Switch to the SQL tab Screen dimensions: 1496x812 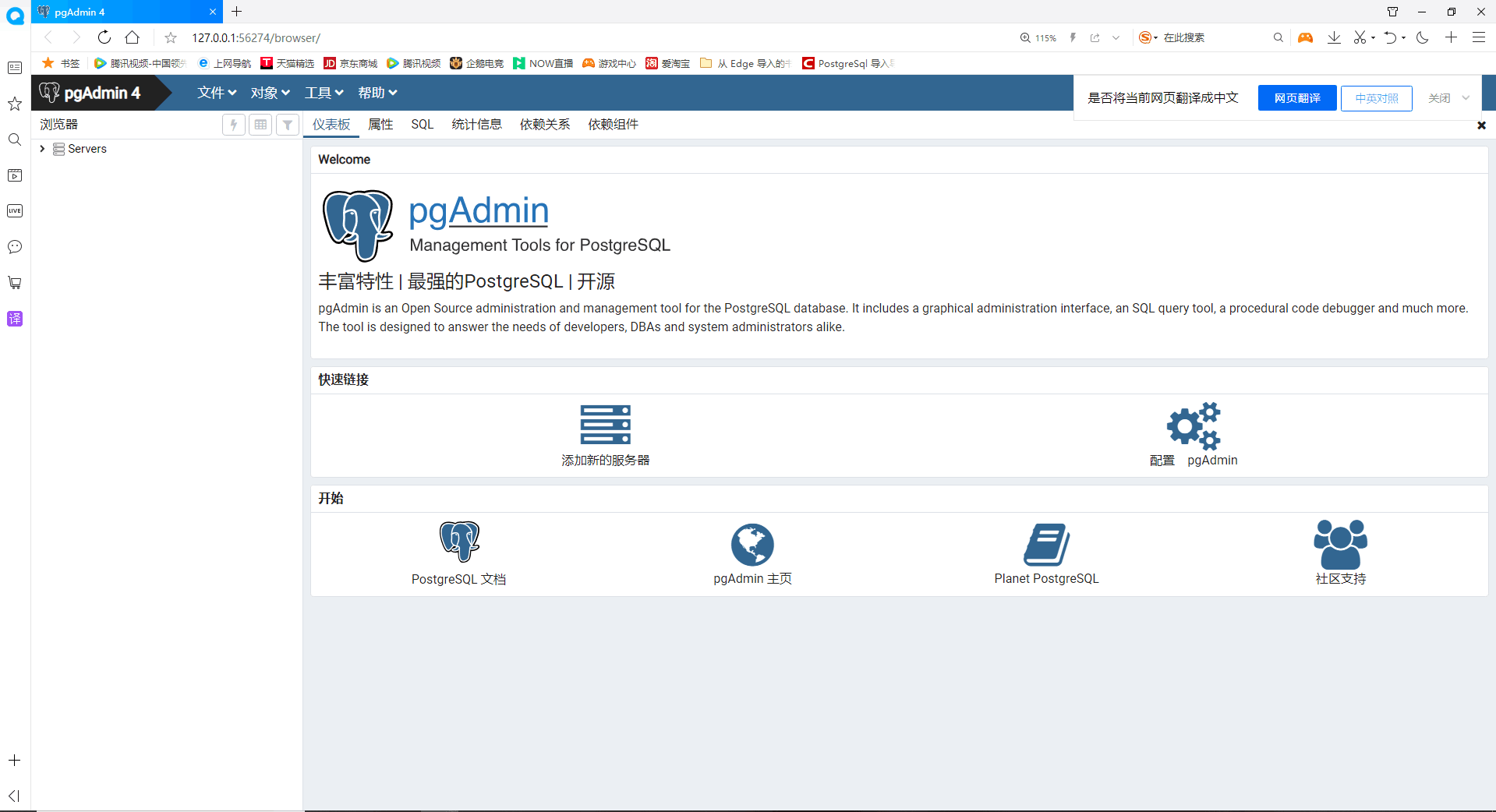[x=423, y=125]
